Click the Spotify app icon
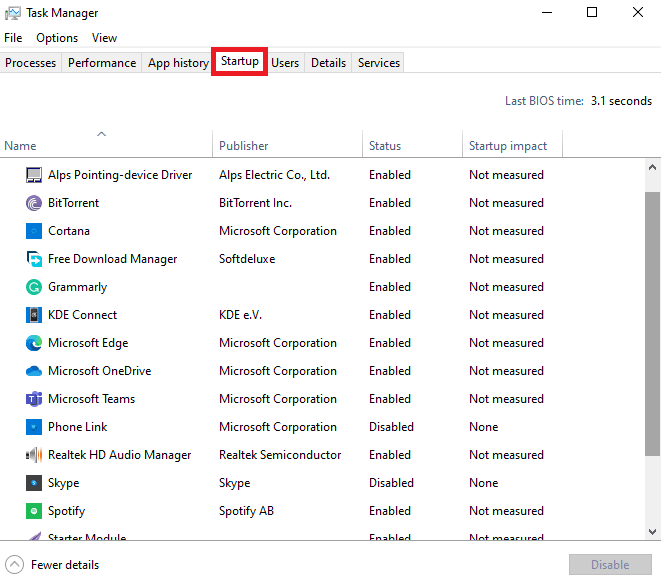661x585 pixels. pyautogui.click(x=34, y=511)
